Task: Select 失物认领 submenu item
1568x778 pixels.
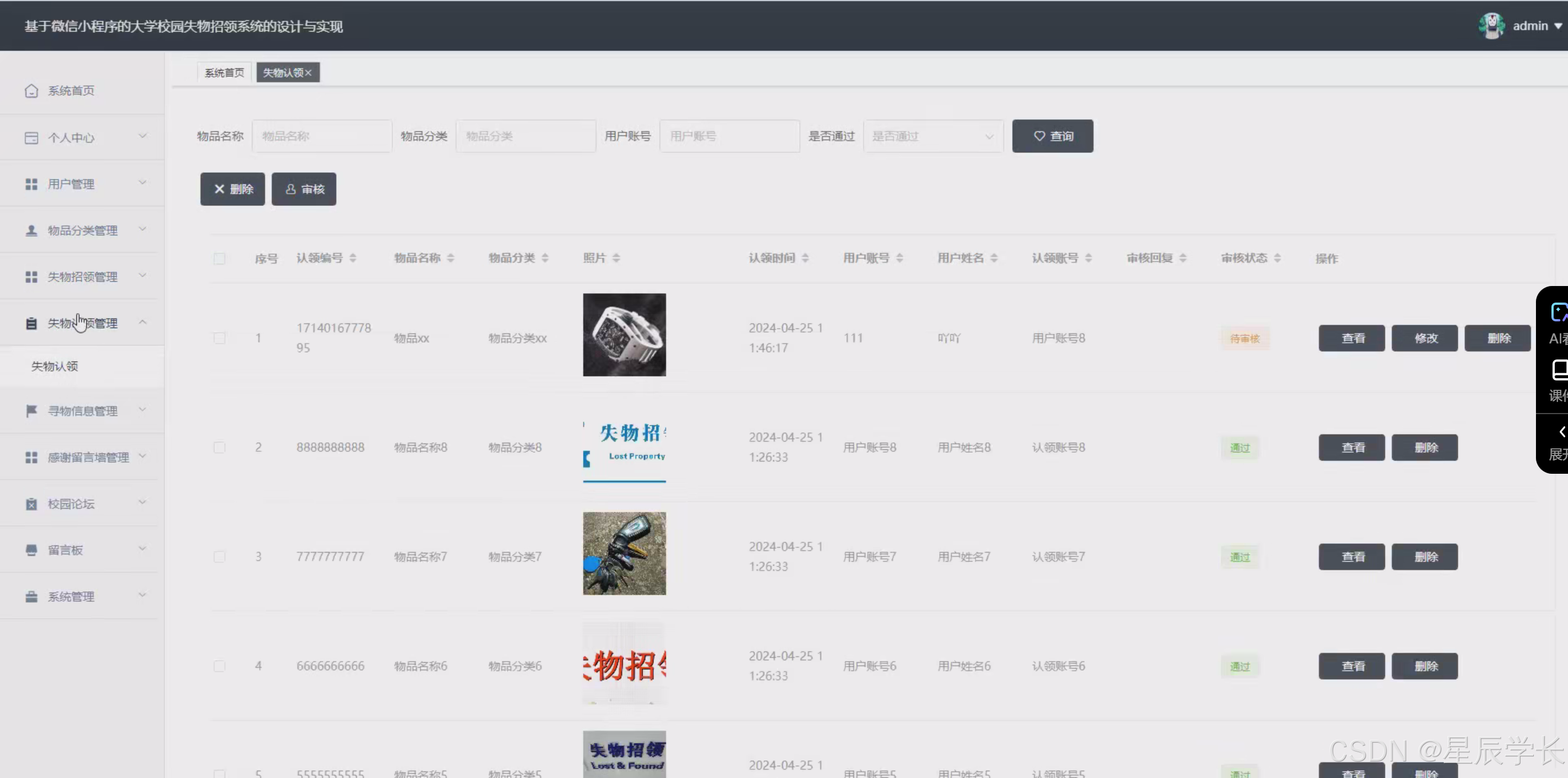Action: (x=54, y=366)
